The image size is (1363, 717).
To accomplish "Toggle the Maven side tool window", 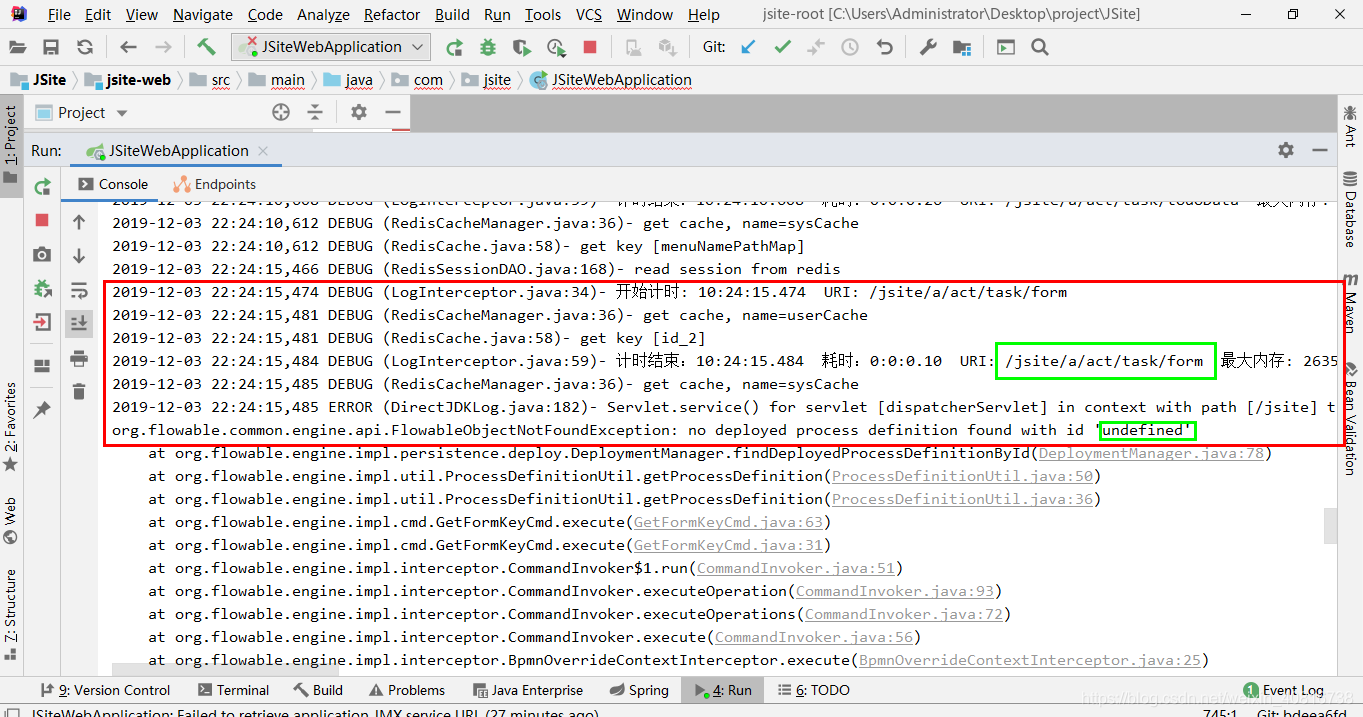I will [x=1350, y=302].
